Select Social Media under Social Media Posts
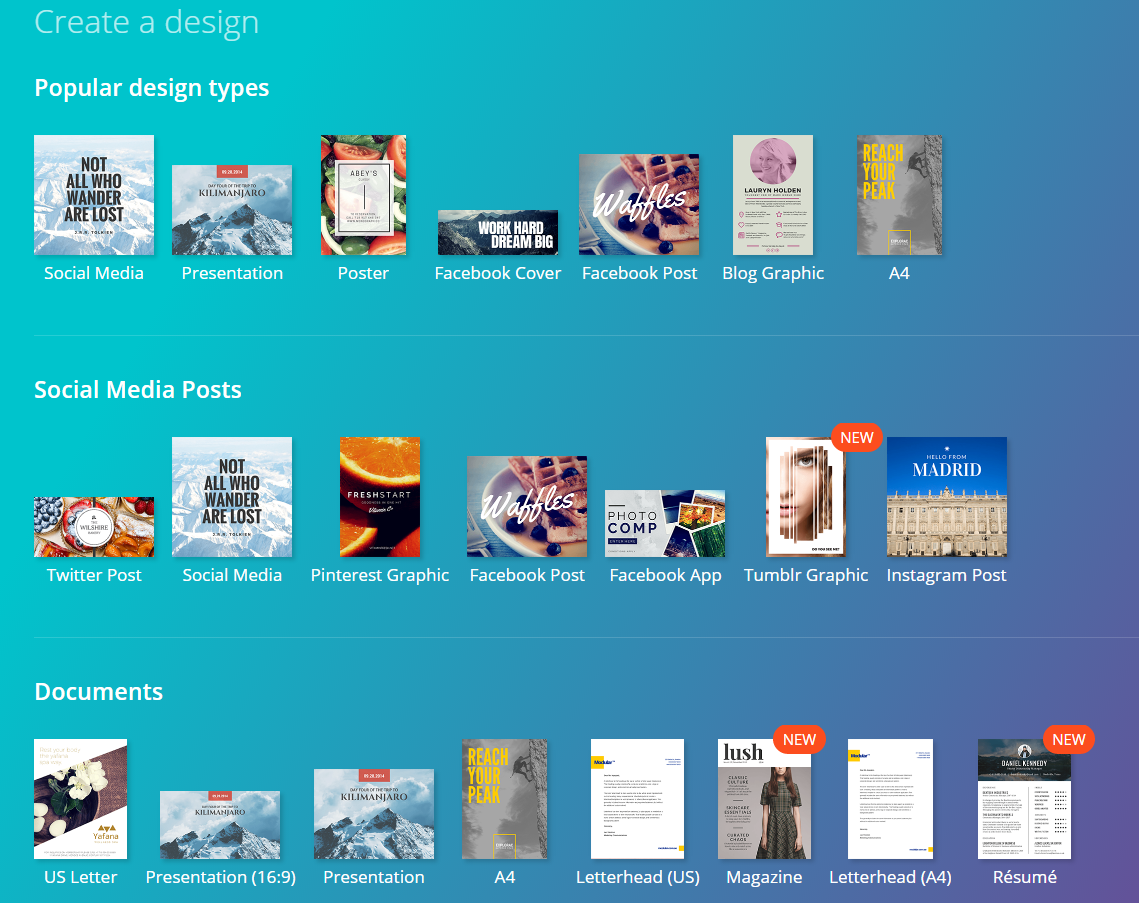This screenshot has width=1139, height=903. pyautogui.click(x=232, y=497)
